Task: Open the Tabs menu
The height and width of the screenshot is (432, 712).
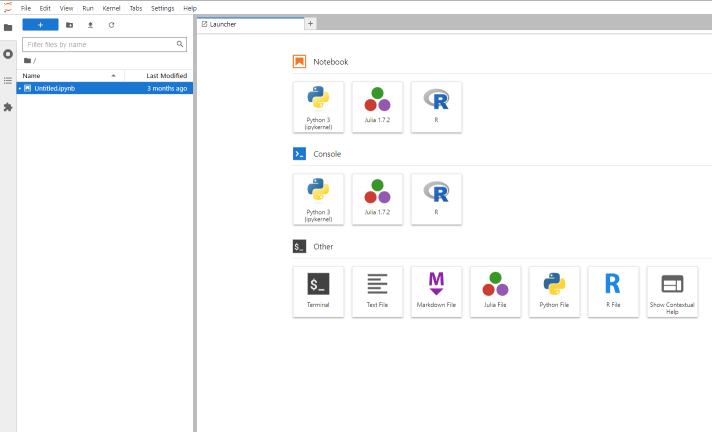Action: pyautogui.click(x=136, y=8)
